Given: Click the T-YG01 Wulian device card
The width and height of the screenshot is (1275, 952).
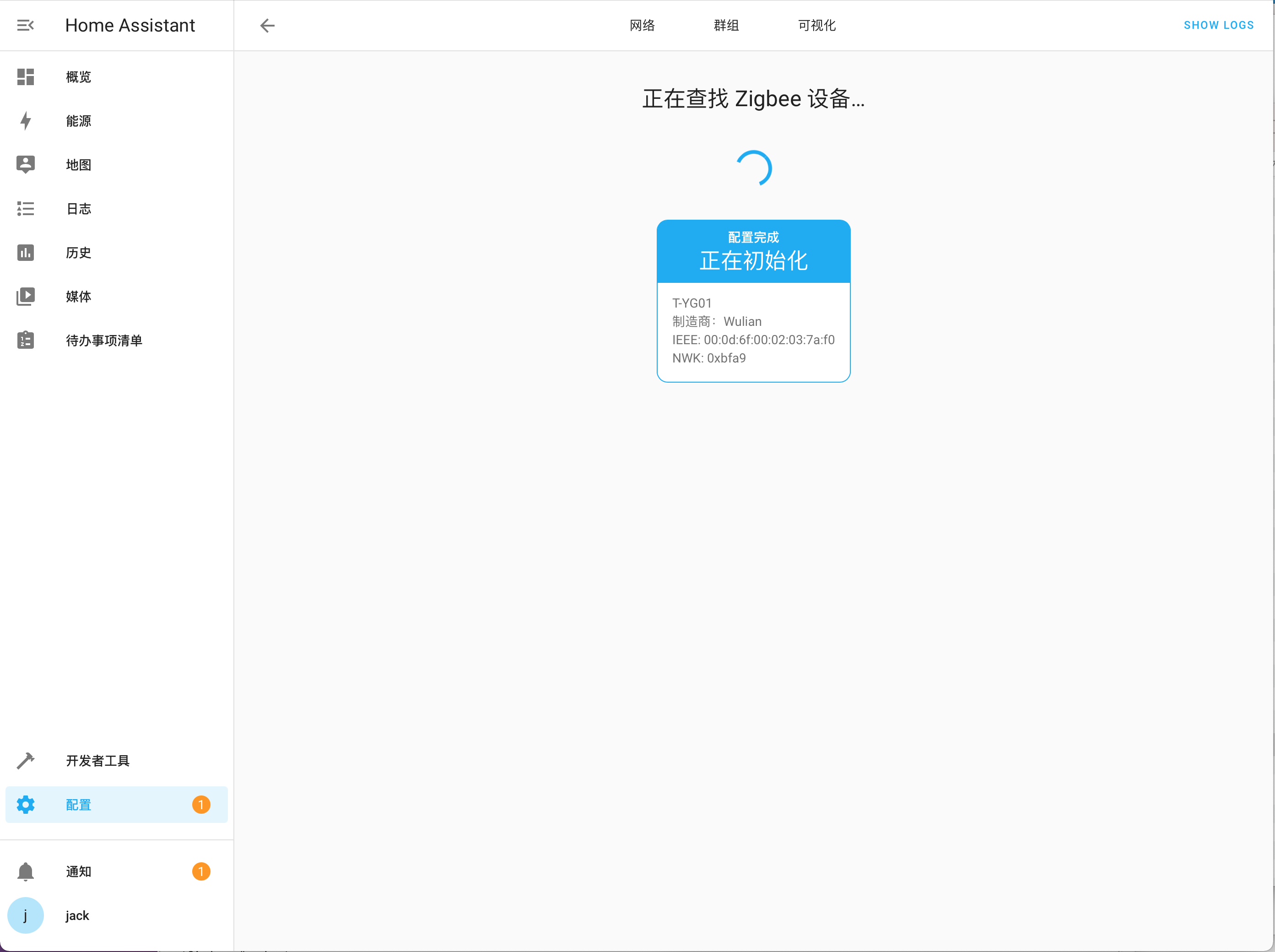Looking at the screenshot, I should 753,301.
